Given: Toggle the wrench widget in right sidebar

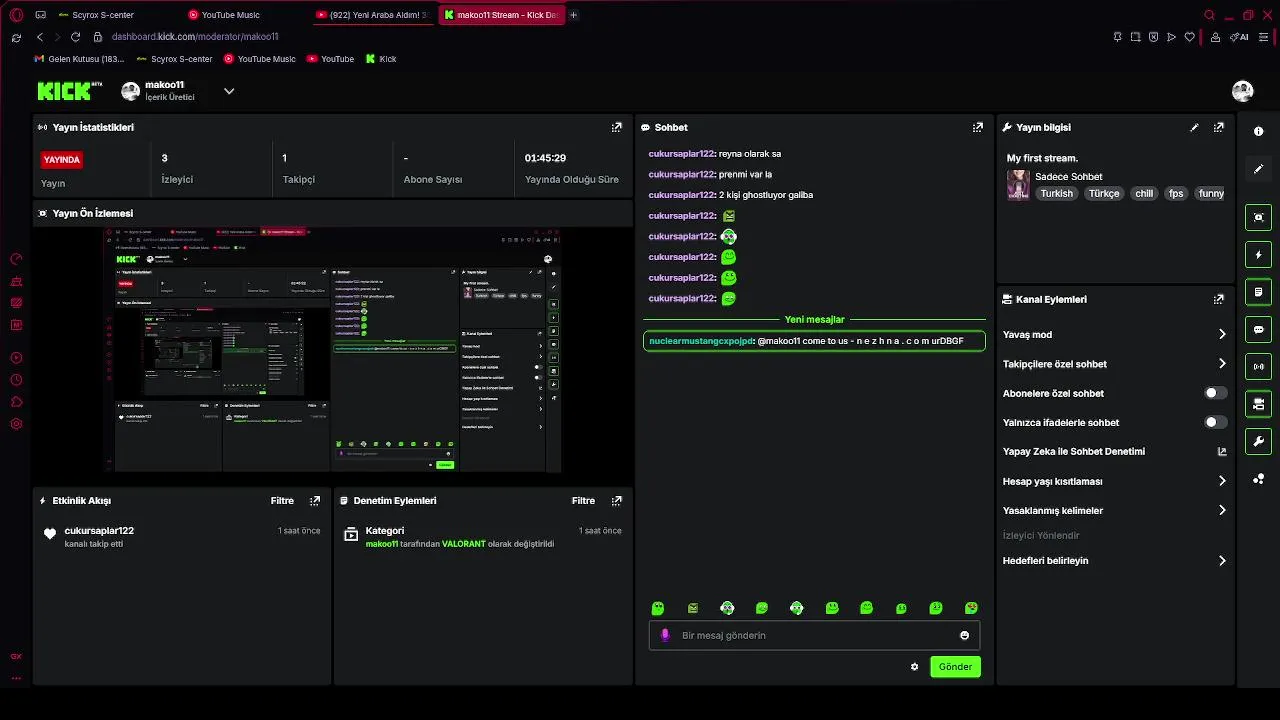Looking at the screenshot, I should 1258,441.
